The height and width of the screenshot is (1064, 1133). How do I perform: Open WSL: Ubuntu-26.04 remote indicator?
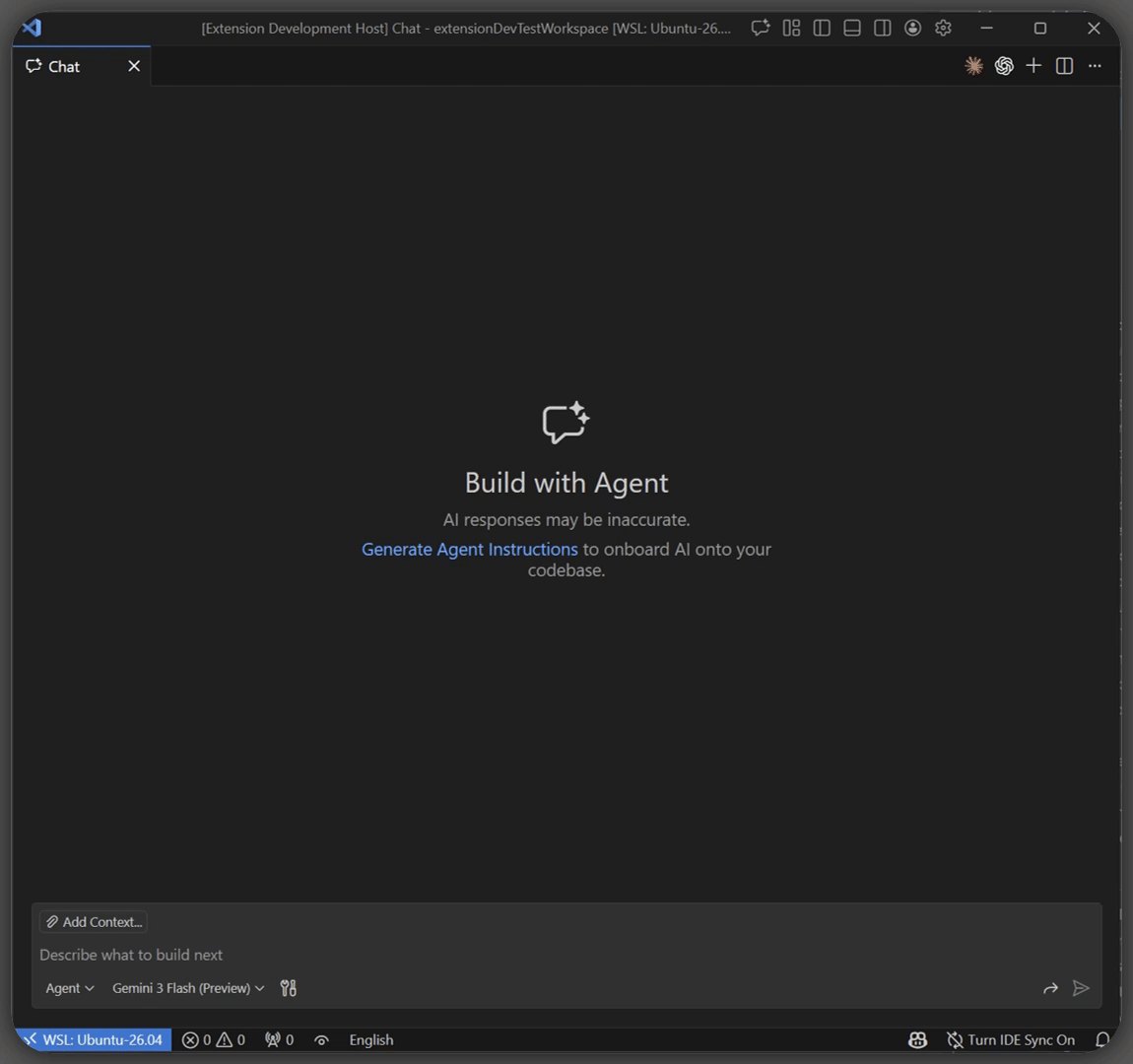[x=93, y=1039]
